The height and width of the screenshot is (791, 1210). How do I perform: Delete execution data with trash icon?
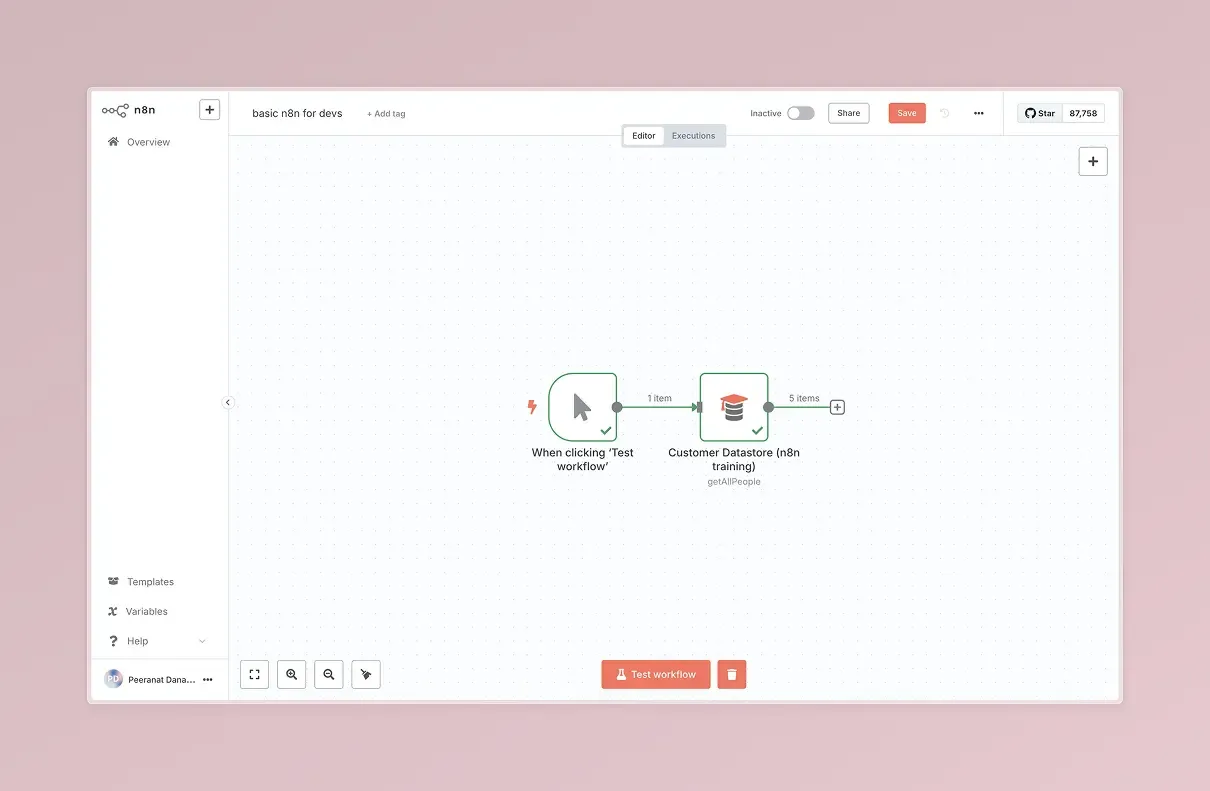pyautogui.click(x=732, y=675)
